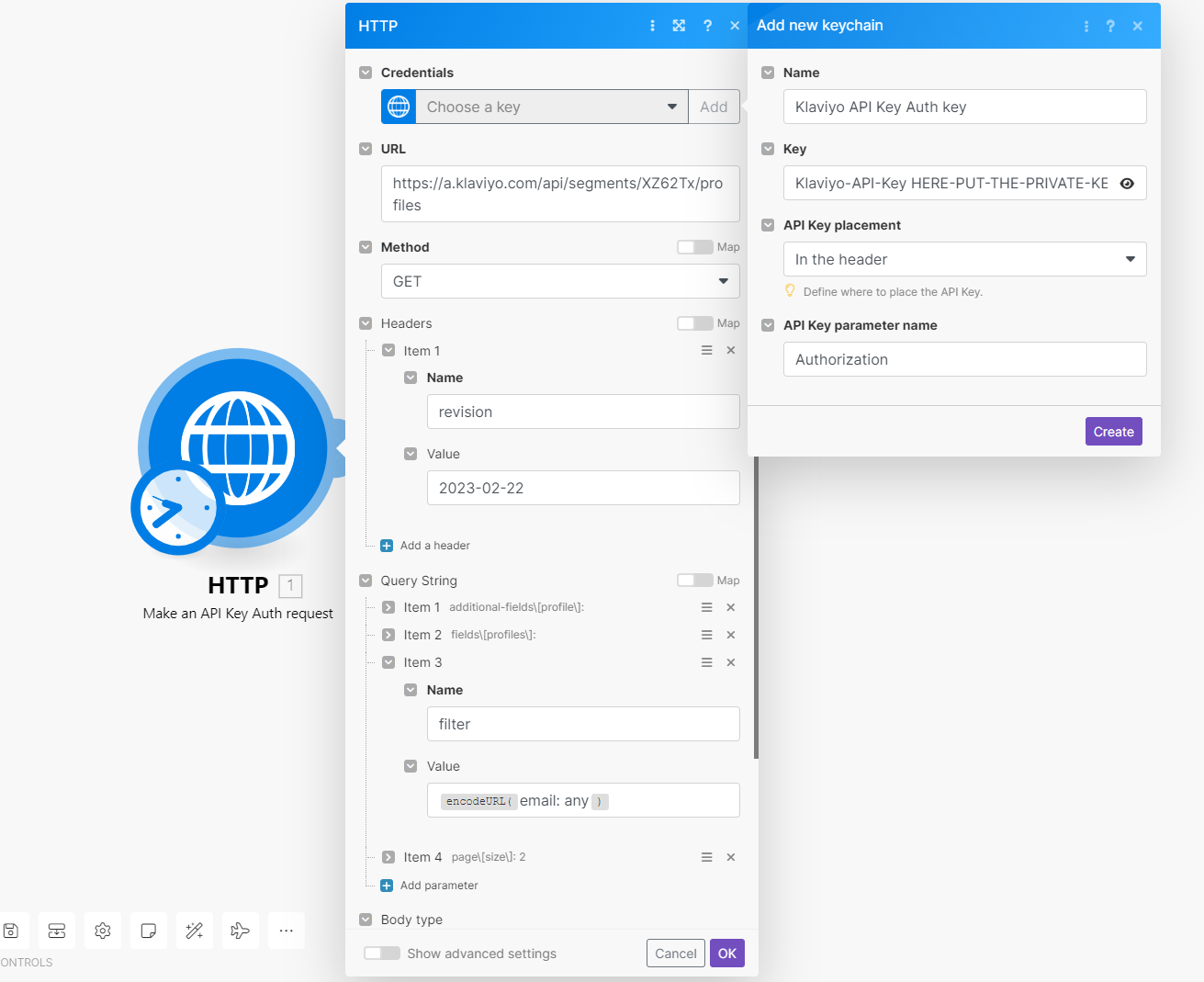Enable Show advanced settings

point(382,954)
